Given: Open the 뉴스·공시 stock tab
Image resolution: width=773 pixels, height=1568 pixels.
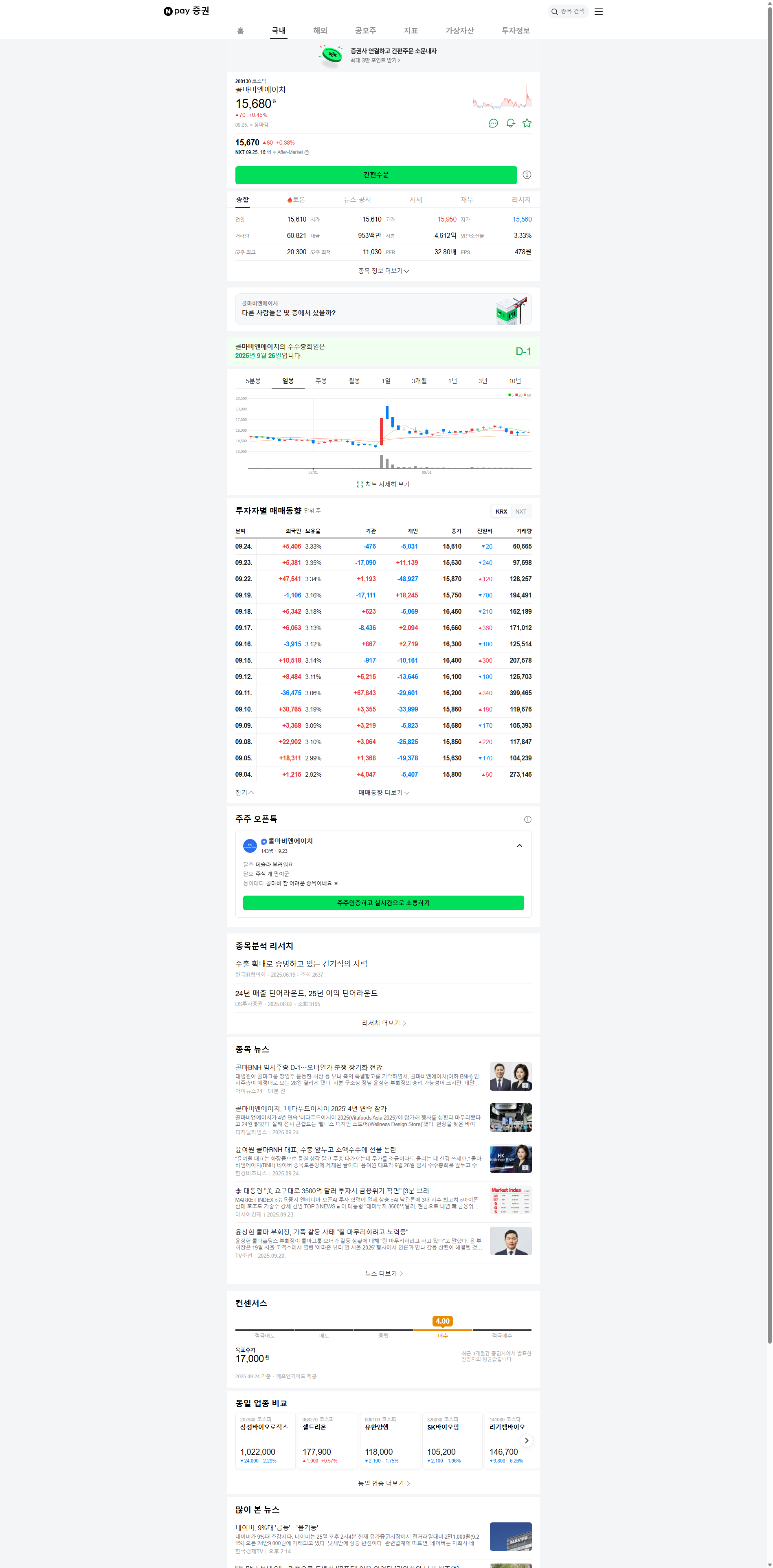Looking at the screenshot, I should point(357,200).
